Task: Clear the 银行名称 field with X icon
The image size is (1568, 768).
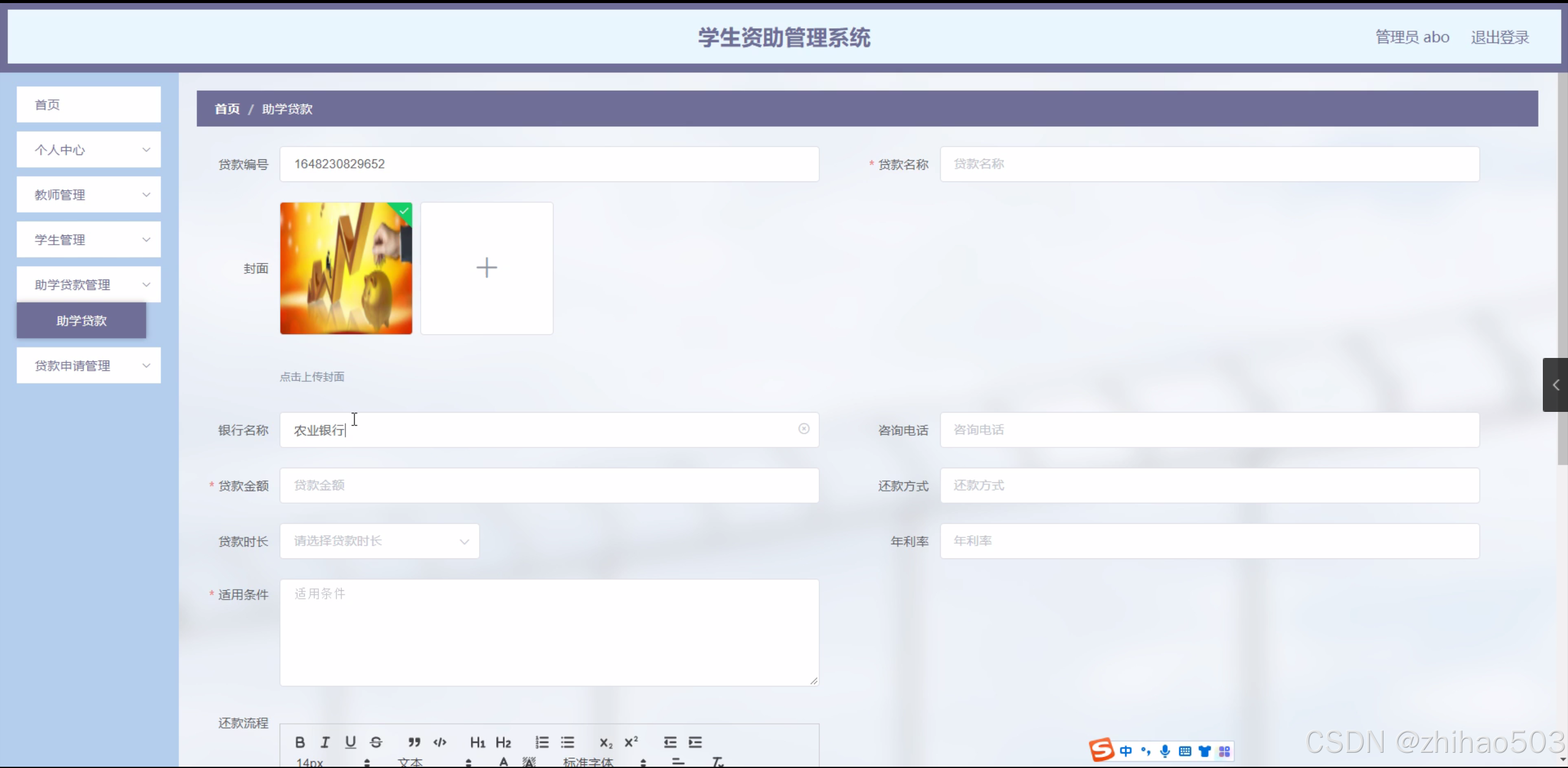Action: pos(803,429)
